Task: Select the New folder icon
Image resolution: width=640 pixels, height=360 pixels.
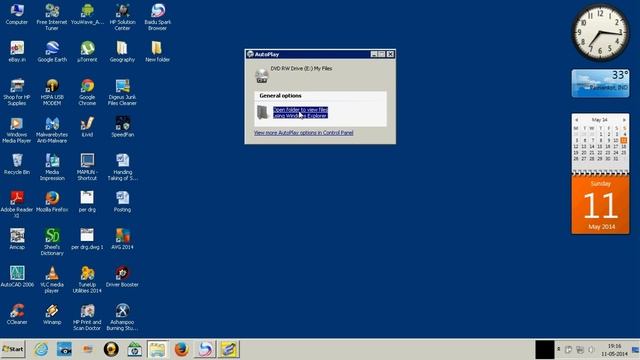Action: (158, 51)
